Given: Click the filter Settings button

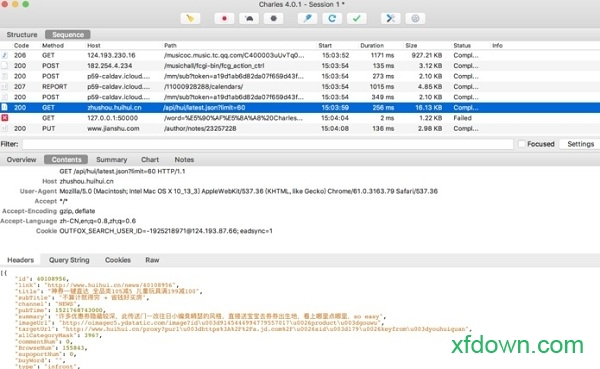Looking at the screenshot, I should click(x=580, y=144).
